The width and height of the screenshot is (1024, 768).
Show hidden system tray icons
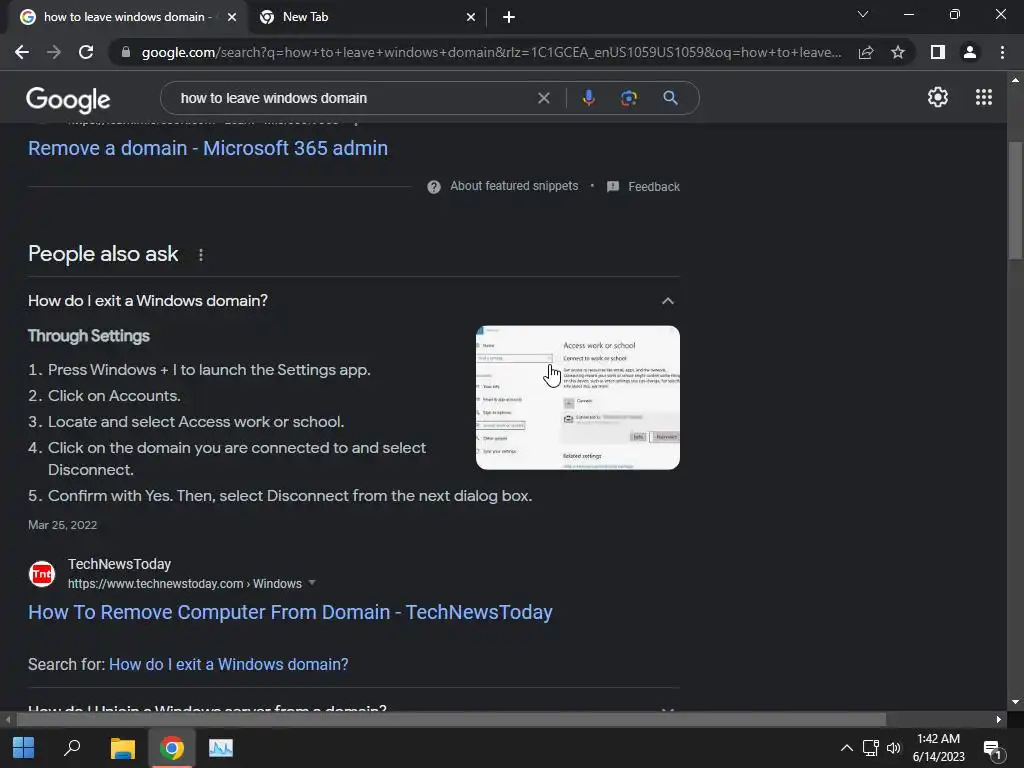[846, 748]
